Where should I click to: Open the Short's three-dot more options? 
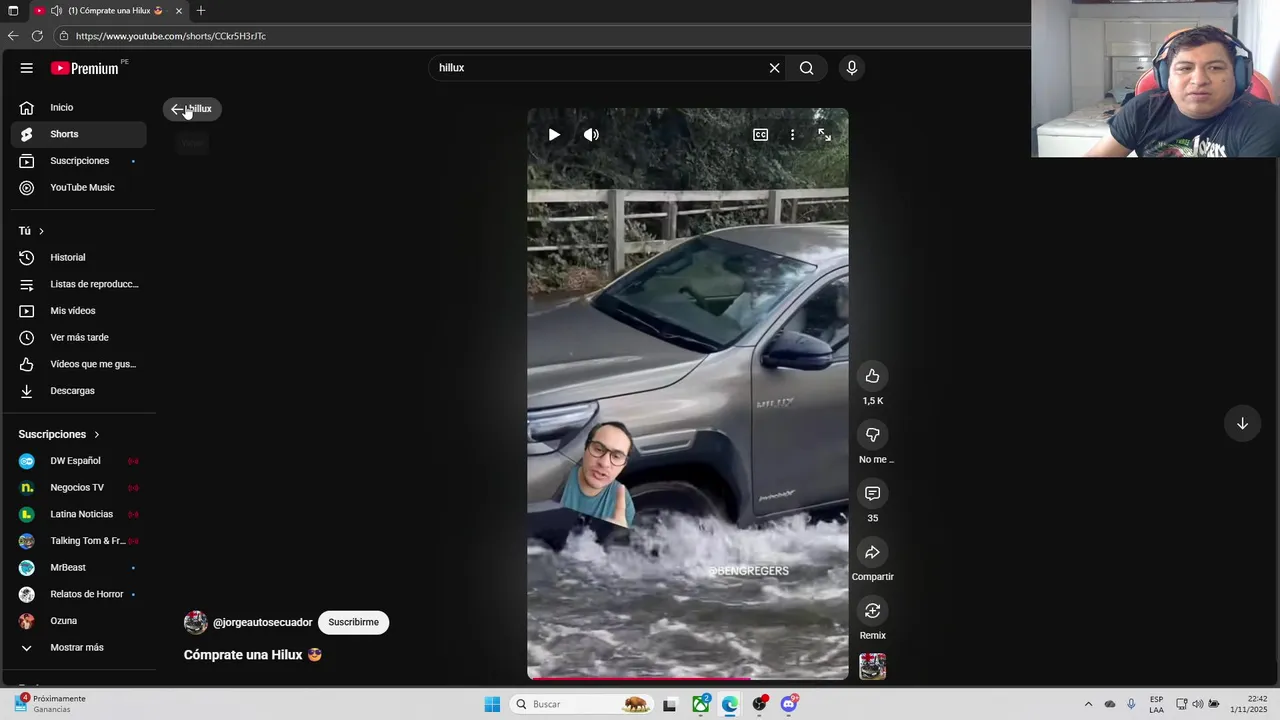792,135
